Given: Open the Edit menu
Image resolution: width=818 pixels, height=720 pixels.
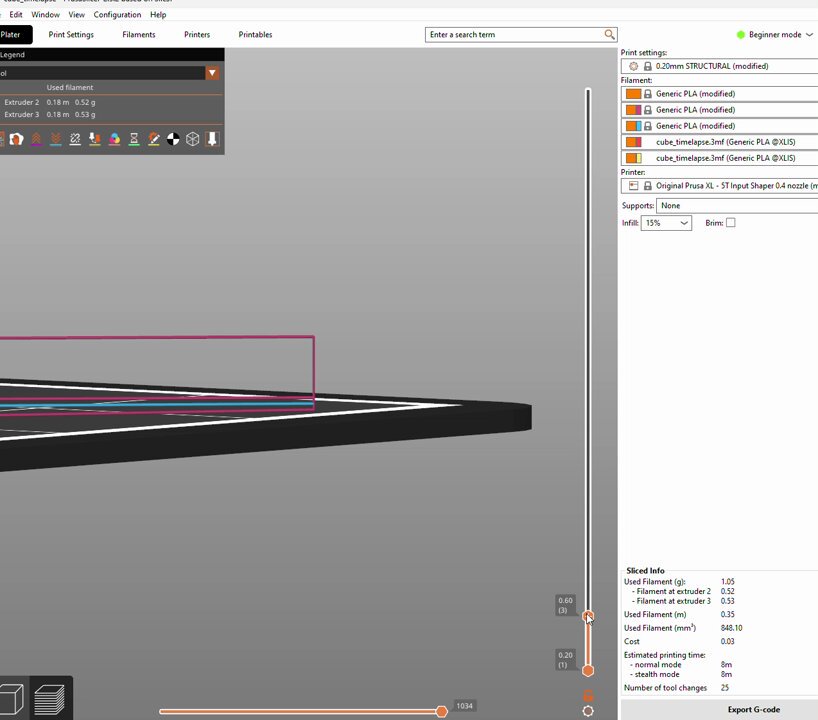Looking at the screenshot, I should point(16,15).
